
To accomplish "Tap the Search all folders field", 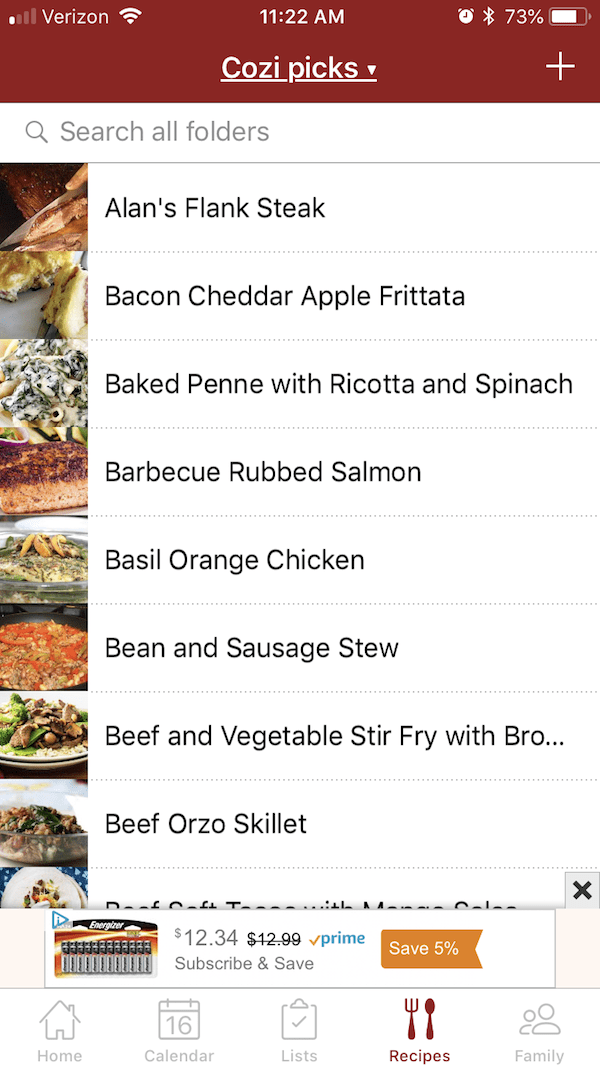I will (300, 132).
